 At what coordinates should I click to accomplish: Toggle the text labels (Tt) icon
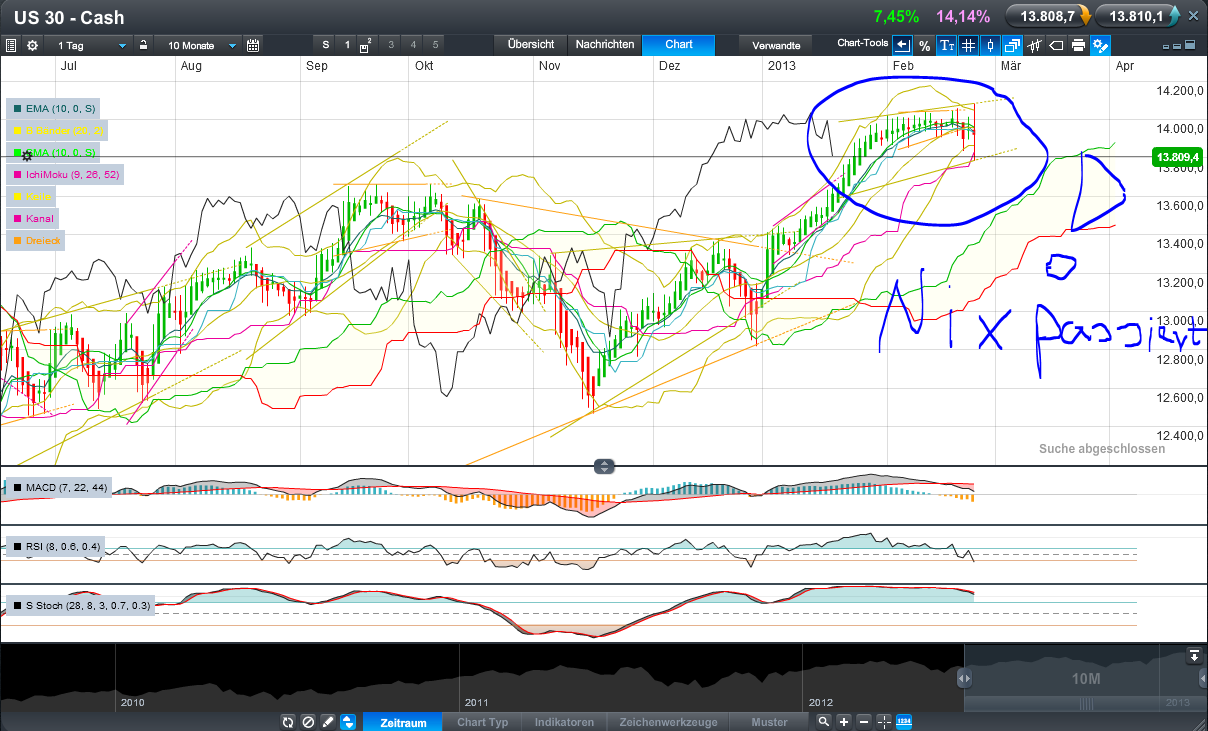(947, 45)
